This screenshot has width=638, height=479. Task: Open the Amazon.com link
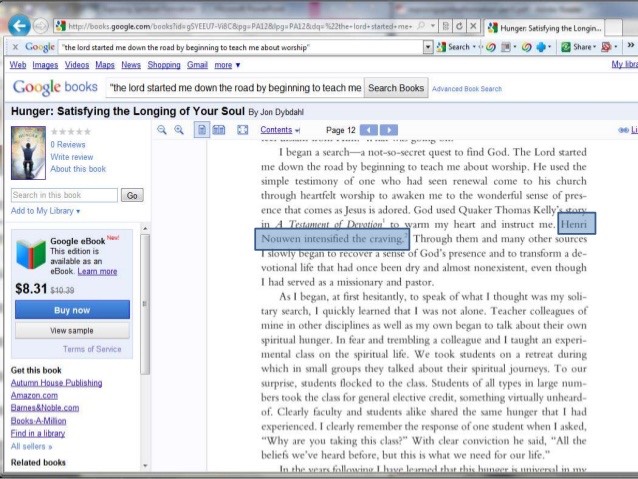point(34,395)
